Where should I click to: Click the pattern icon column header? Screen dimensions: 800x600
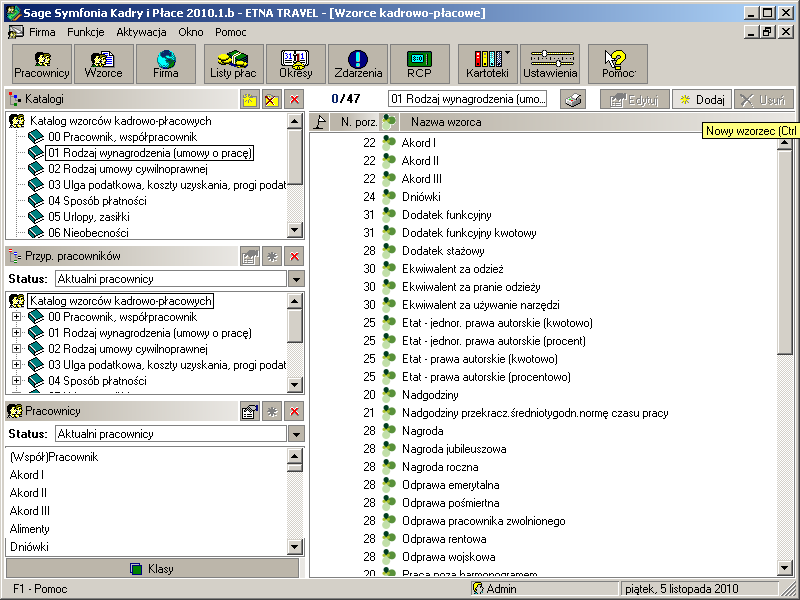click(389, 122)
